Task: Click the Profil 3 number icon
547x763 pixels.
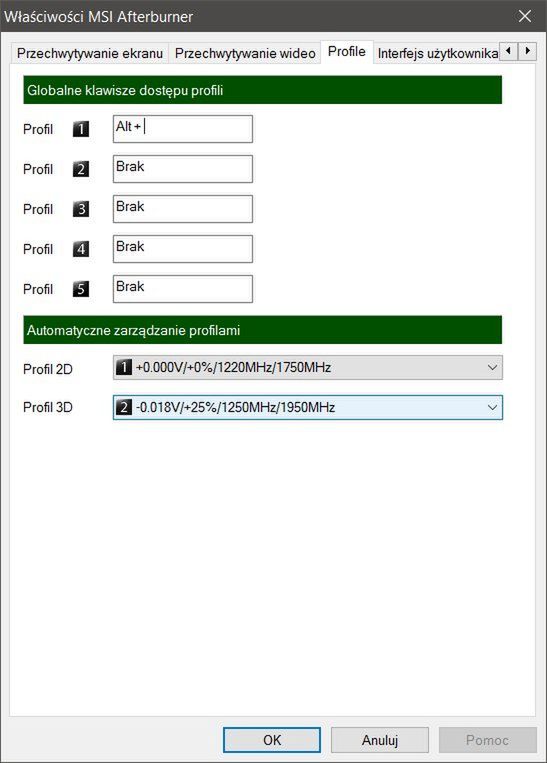Action: point(81,209)
